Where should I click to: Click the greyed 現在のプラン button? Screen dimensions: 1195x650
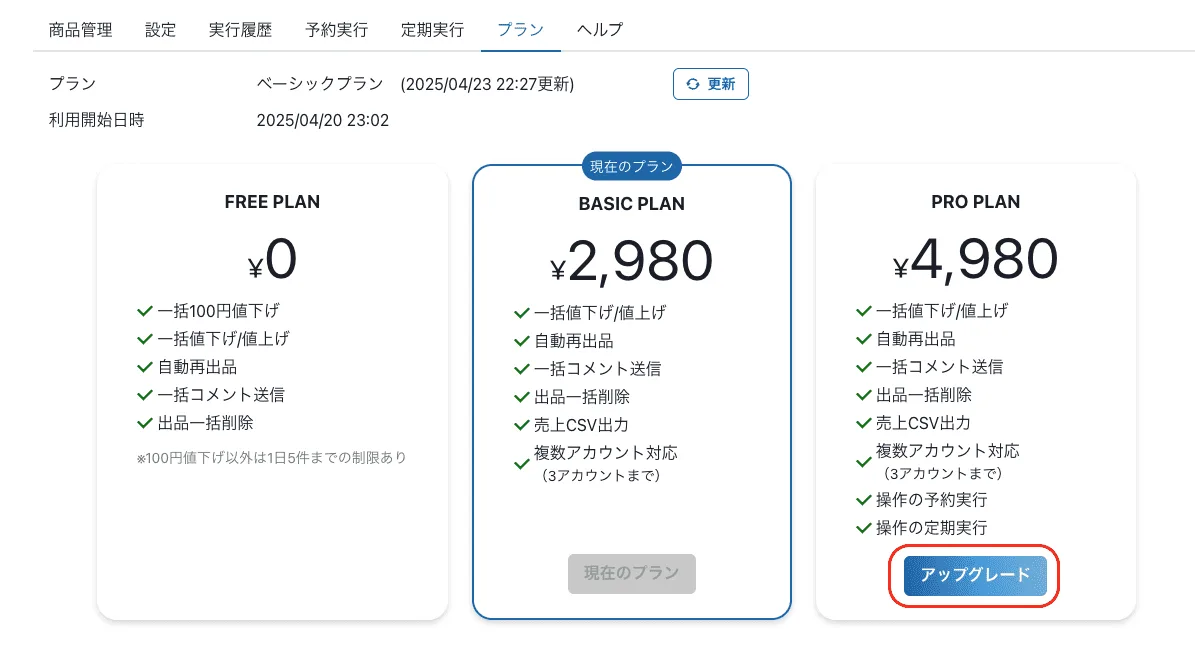[x=631, y=574]
